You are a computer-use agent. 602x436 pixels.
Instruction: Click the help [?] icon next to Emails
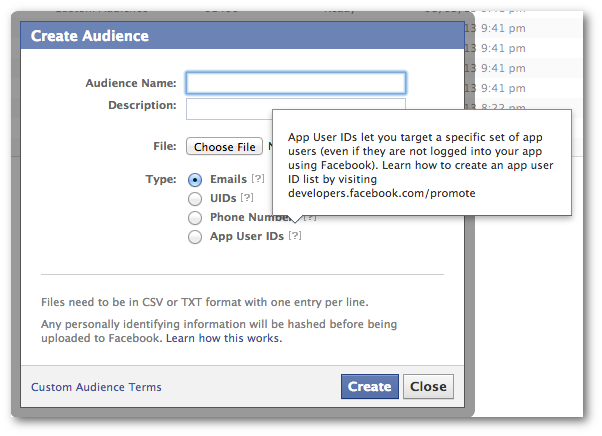coord(258,178)
